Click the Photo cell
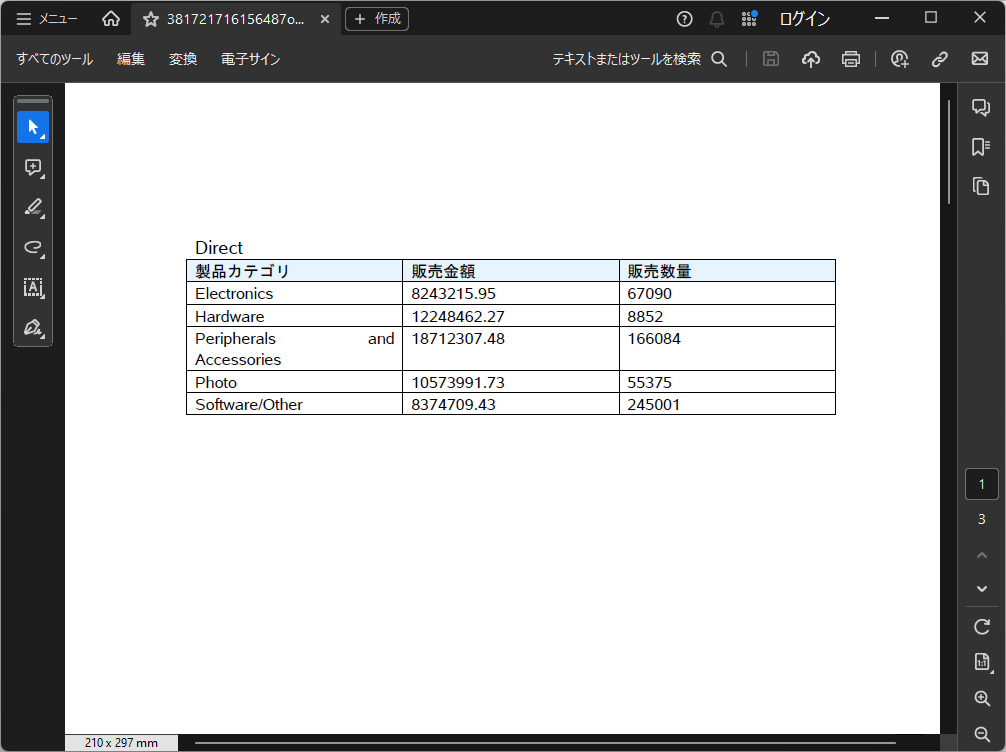 coord(294,382)
